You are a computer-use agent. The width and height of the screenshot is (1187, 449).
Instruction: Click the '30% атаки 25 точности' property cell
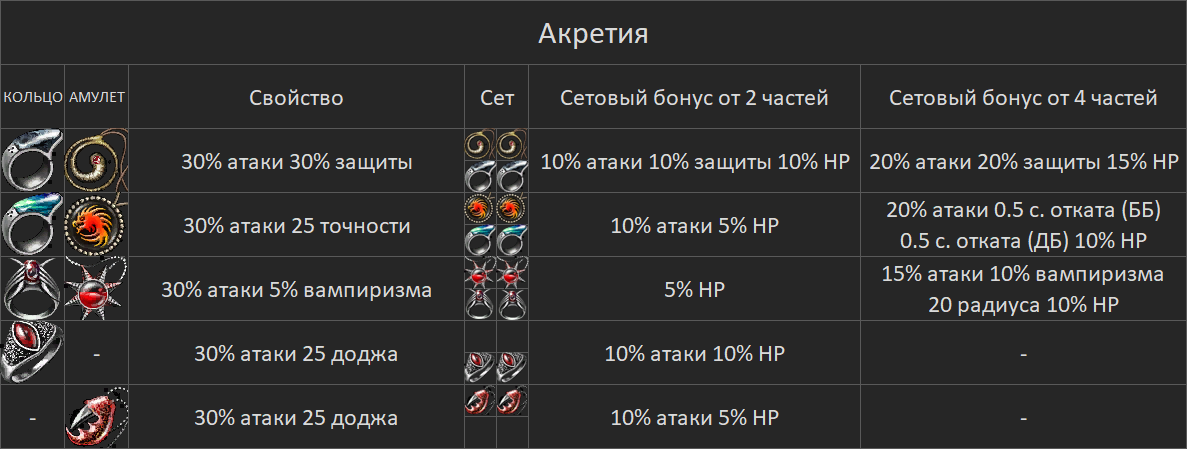pos(296,225)
